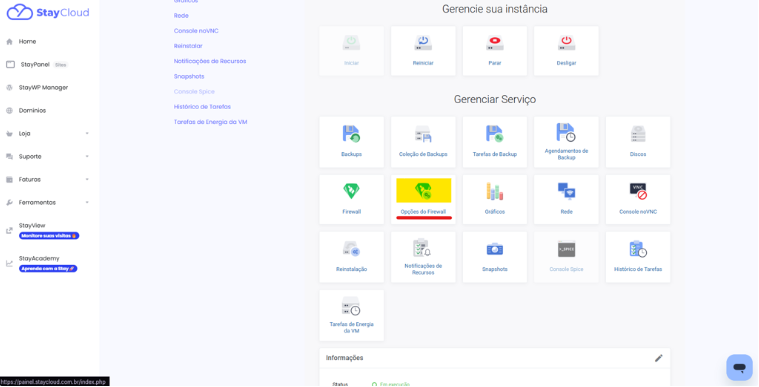This screenshot has height=387, width=759.
Task: Open Histórico de Tarefas submenu link
Action: (202, 107)
